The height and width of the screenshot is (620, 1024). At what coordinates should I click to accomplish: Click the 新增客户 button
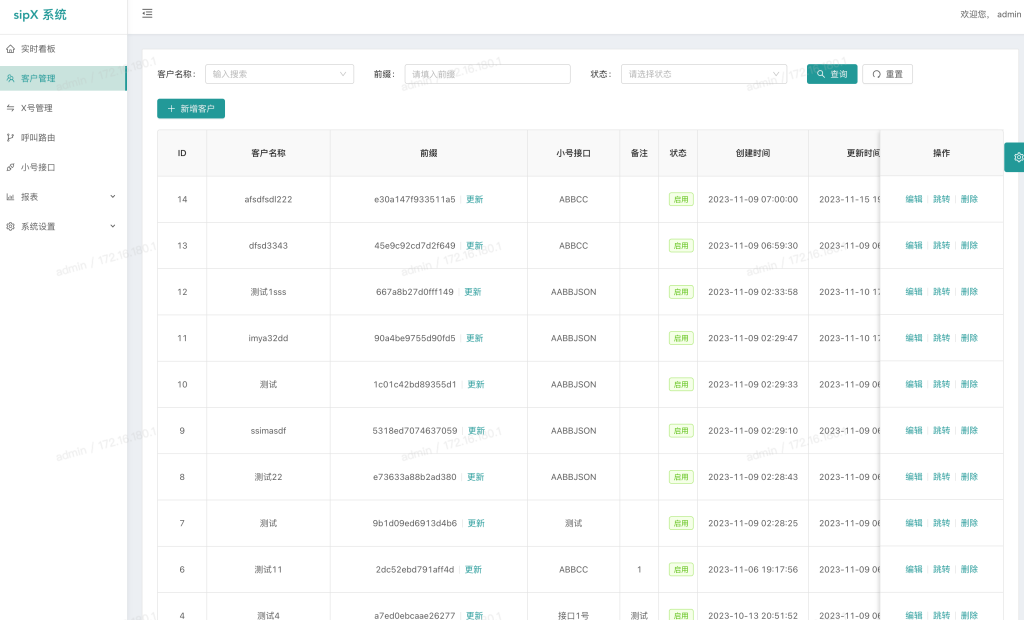pos(191,108)
